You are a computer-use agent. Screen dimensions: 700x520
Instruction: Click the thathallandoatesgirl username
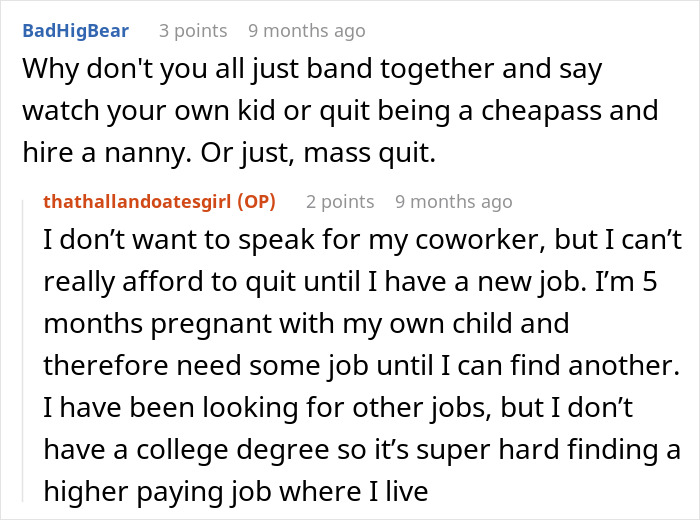(x=137, y=201)
